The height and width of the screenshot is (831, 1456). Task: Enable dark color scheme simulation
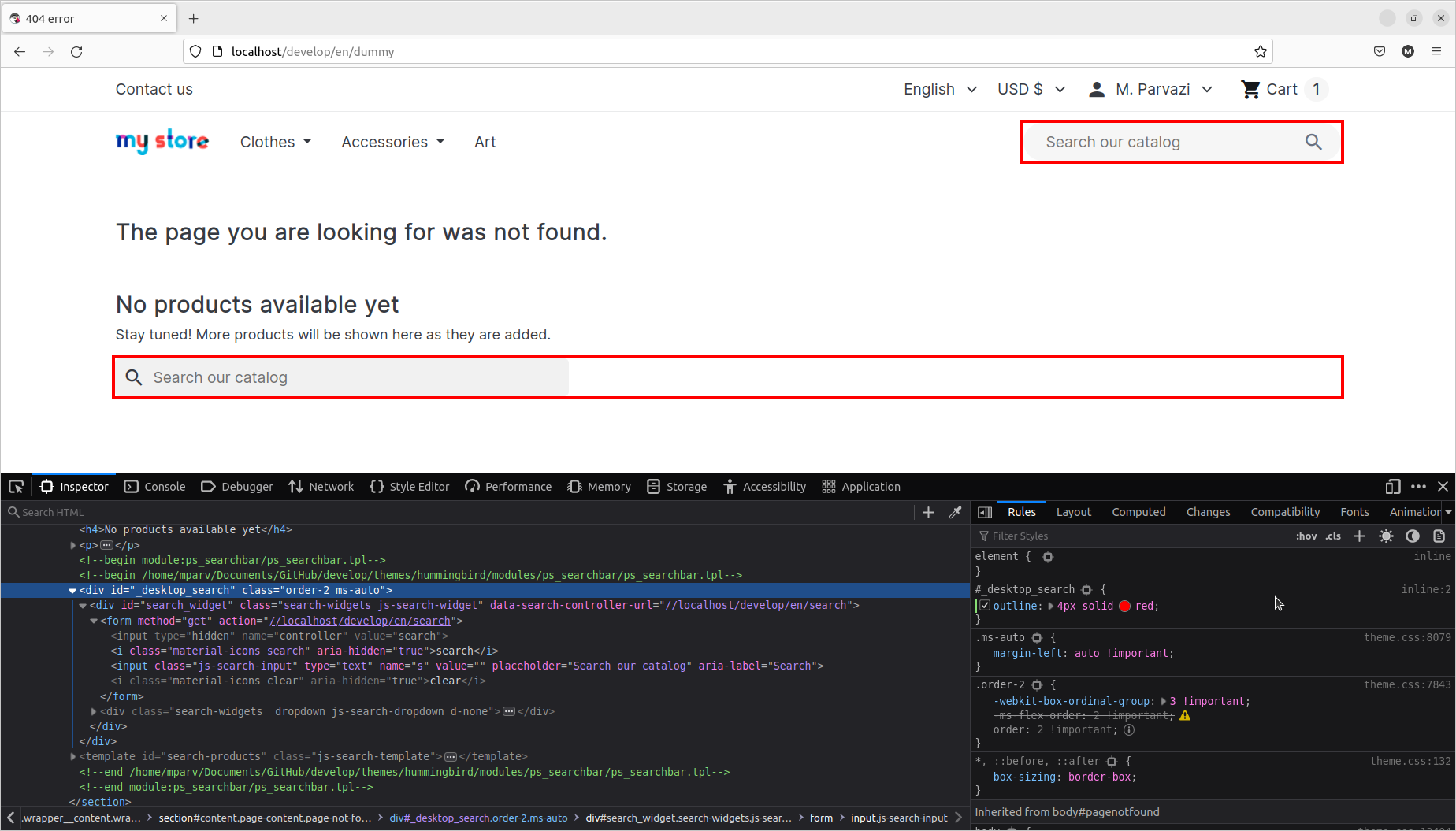click(1413, 536)
